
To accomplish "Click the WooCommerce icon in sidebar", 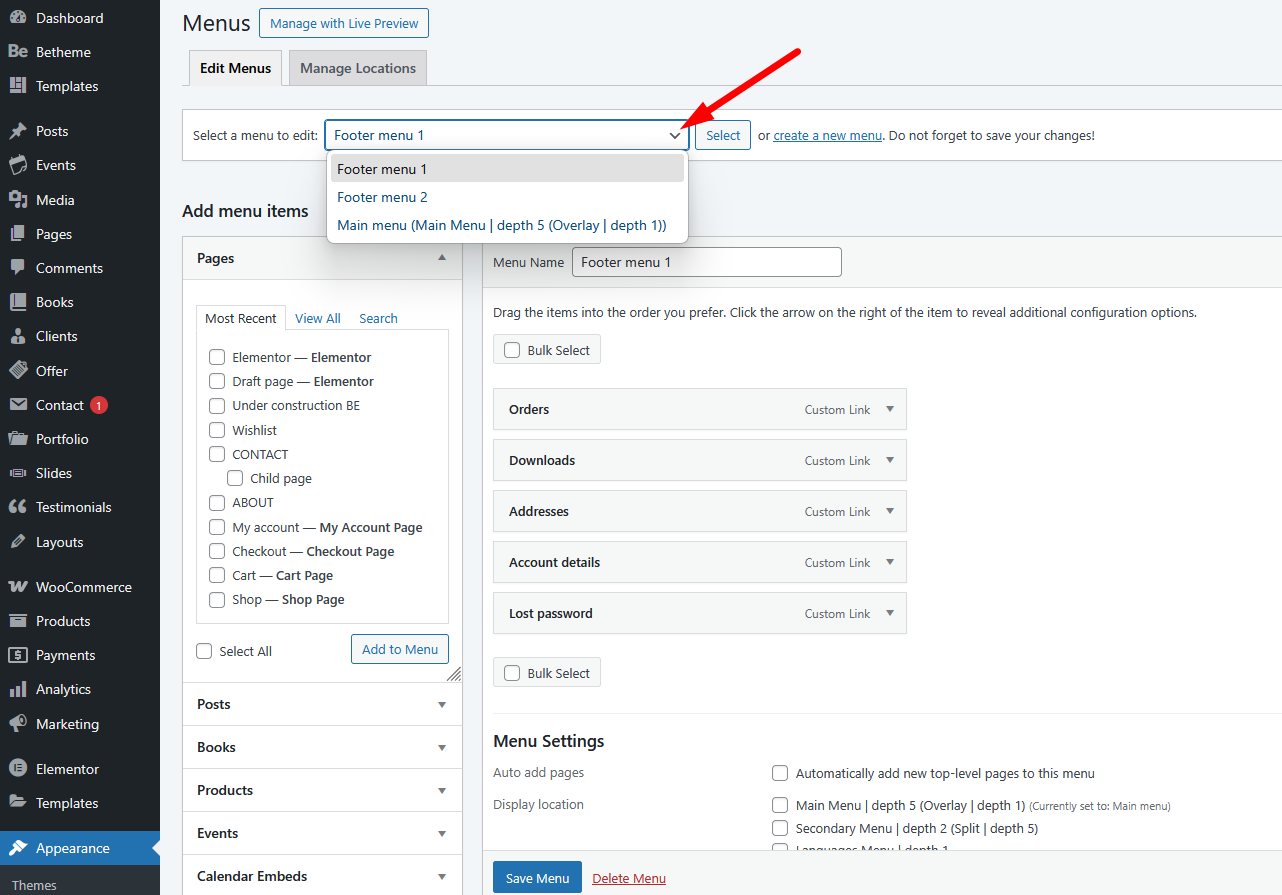I will [17, 587].
